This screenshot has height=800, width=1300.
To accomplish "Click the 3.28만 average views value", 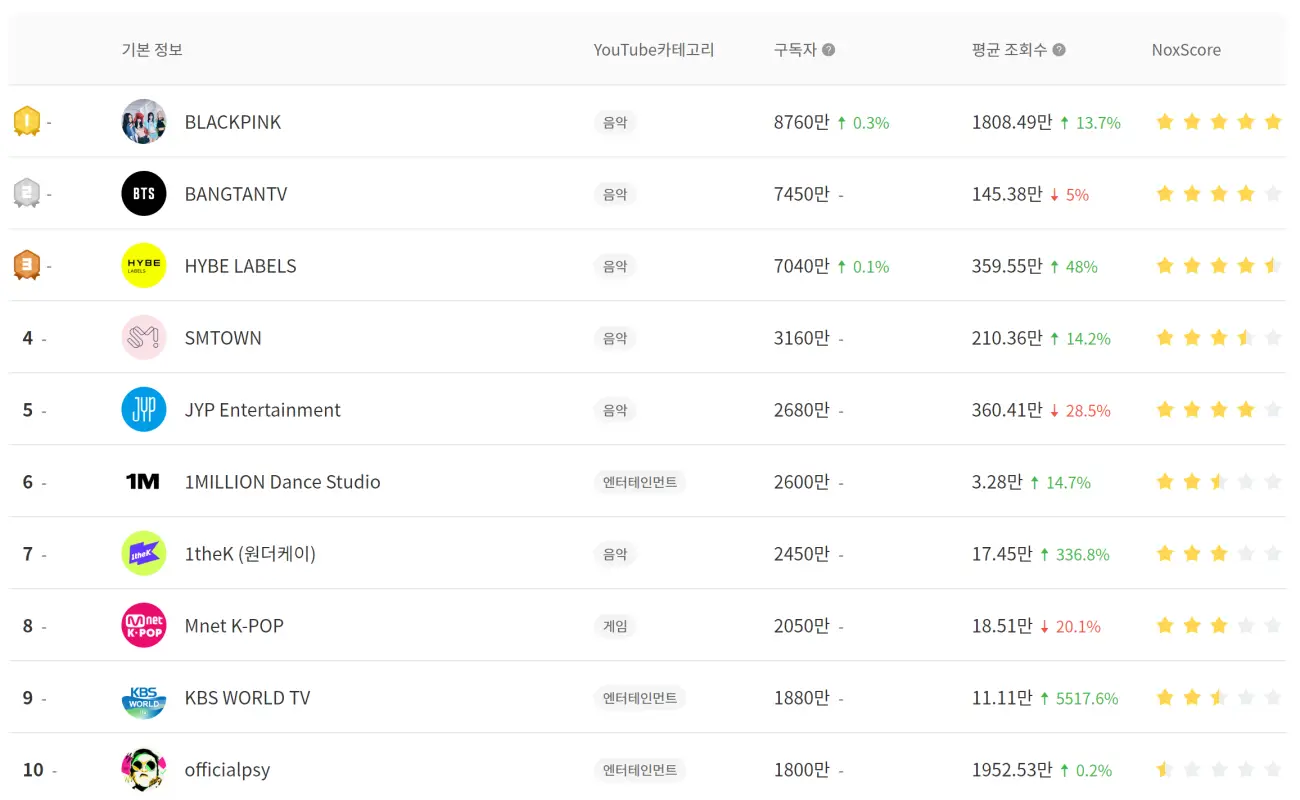I will pyautogui.click(x=997, y=482).
